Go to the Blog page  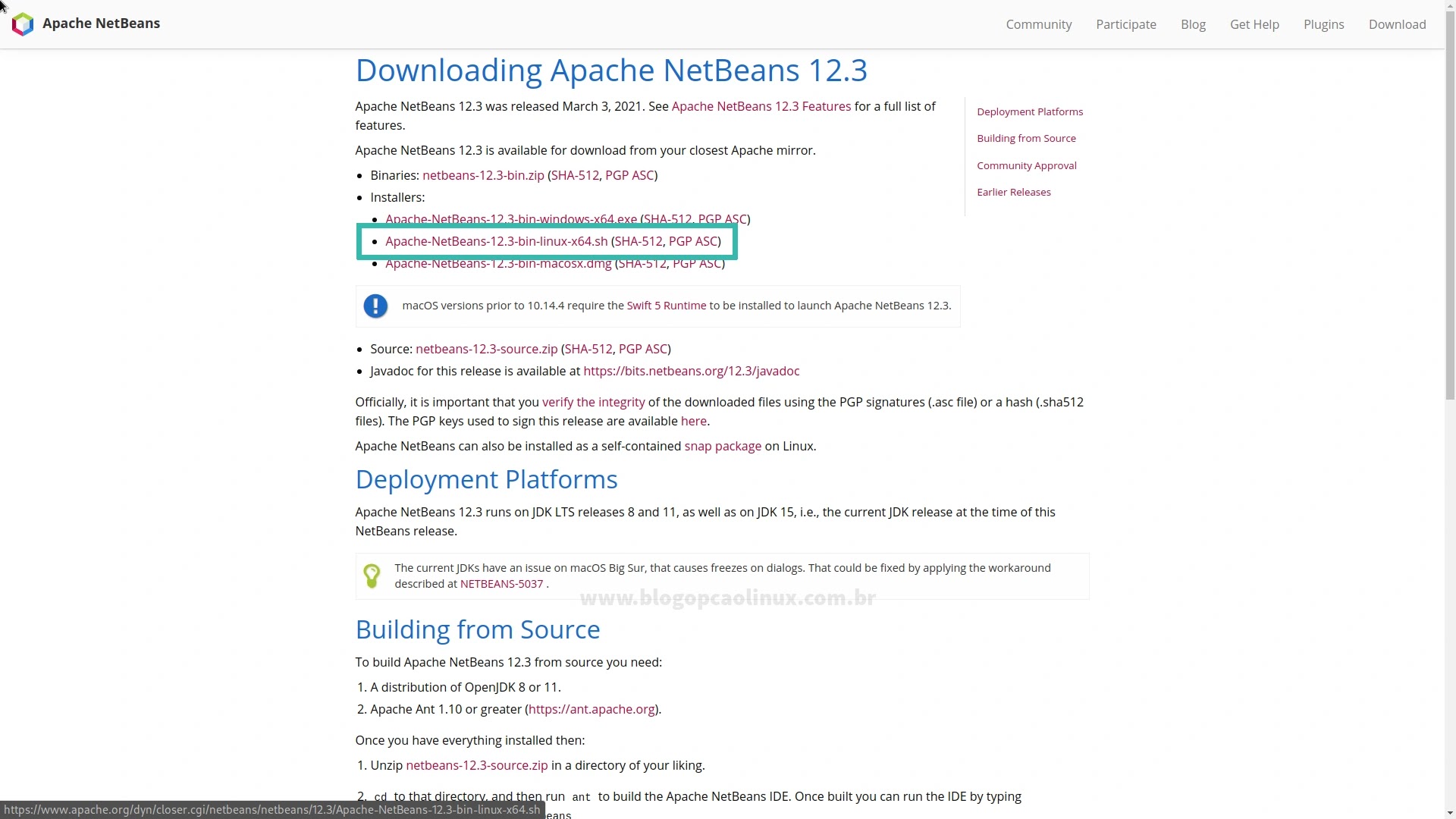click(x=1193, y=24)
